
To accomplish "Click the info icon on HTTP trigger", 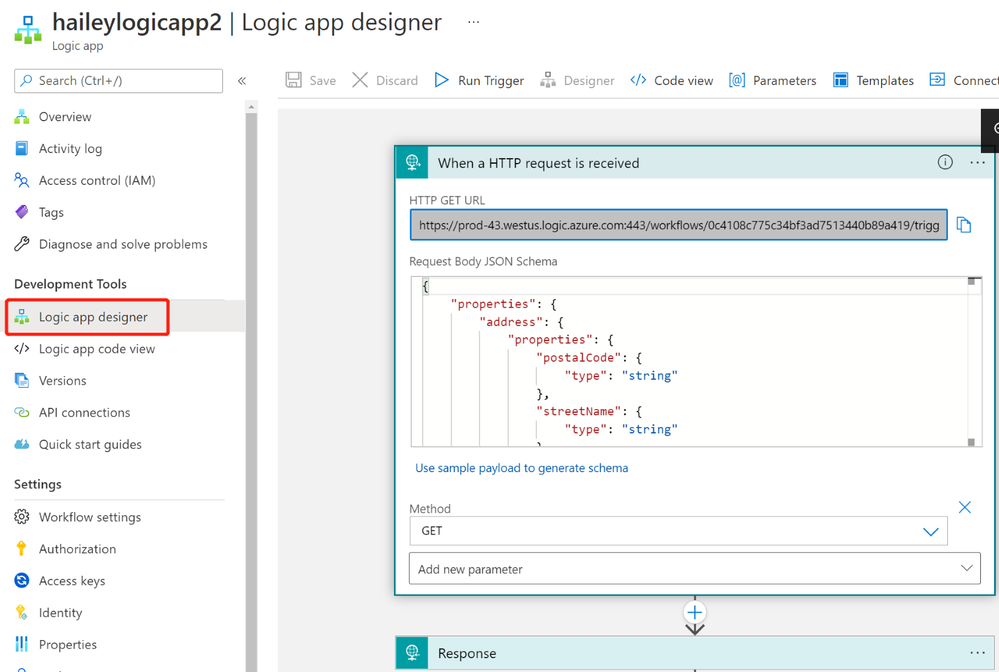I will coord(945,162).
